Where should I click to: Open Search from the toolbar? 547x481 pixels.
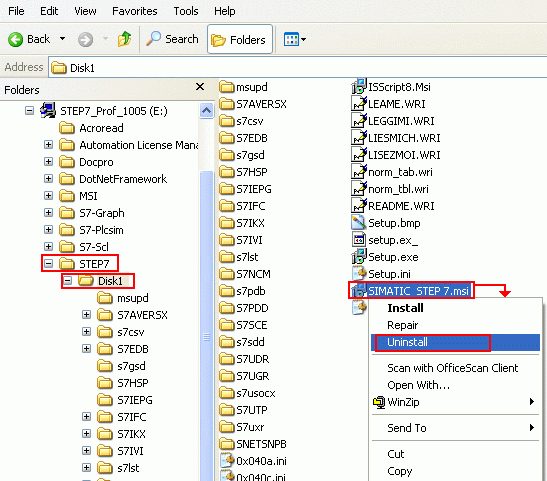[x=172, y=39]
